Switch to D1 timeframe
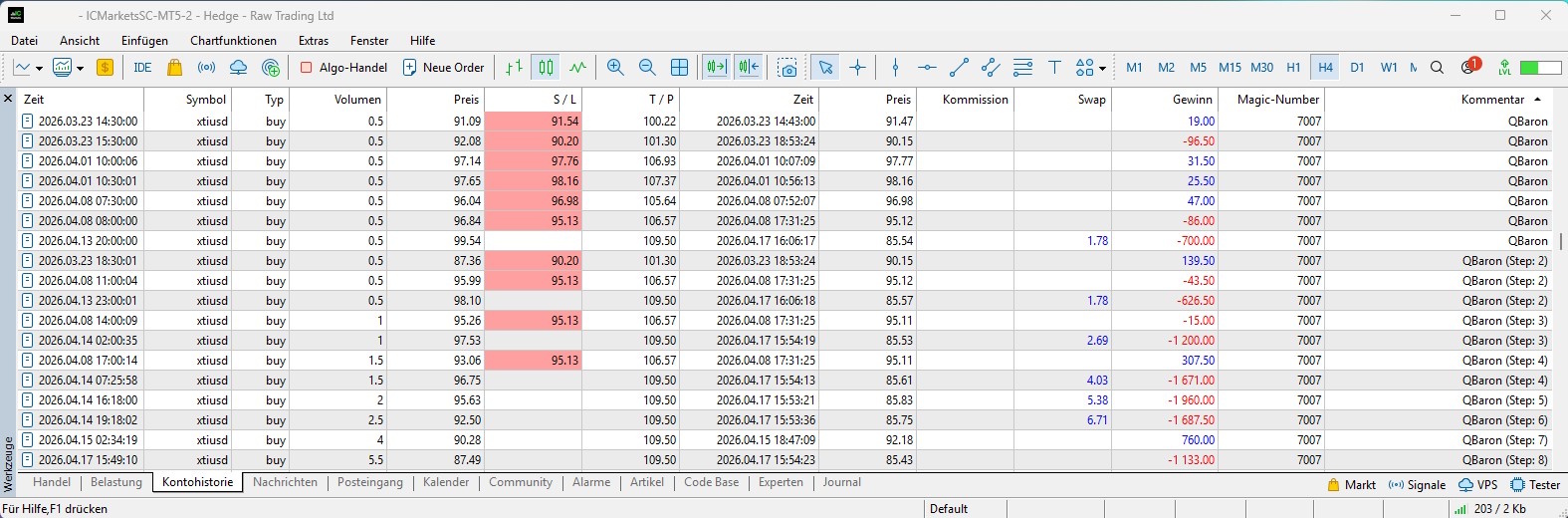The width and height of the screenshot is (1568, 518). point(1357,68)
